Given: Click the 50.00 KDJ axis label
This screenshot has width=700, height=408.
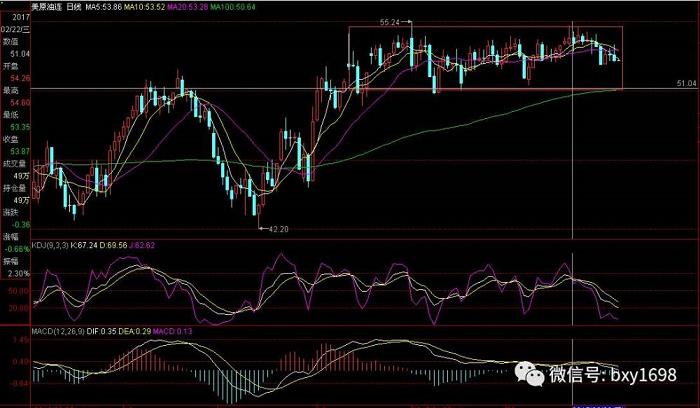Looking at the screenshot, I should coord(19,291).
